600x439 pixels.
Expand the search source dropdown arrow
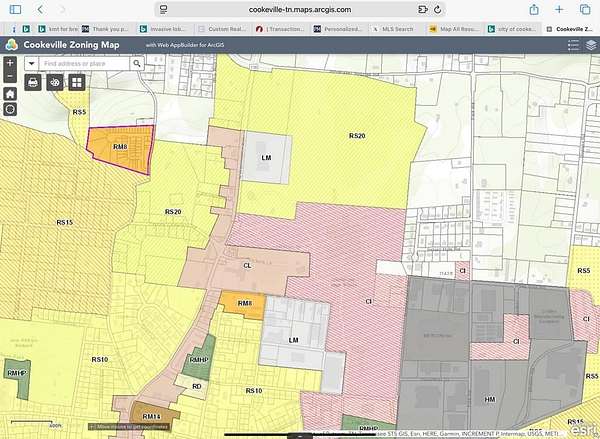point(32,62)
